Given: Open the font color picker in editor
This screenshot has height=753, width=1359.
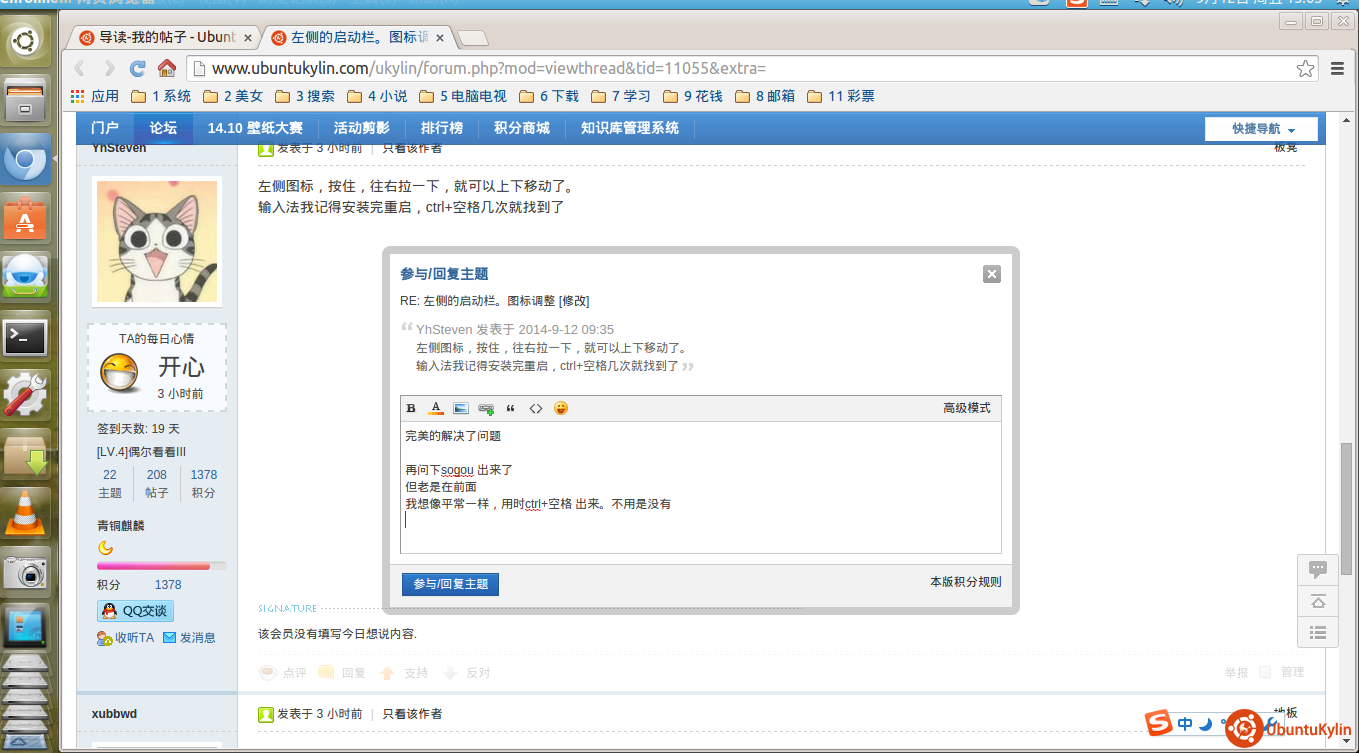Looking at the screenshot, I should click(x=436, y=409).
